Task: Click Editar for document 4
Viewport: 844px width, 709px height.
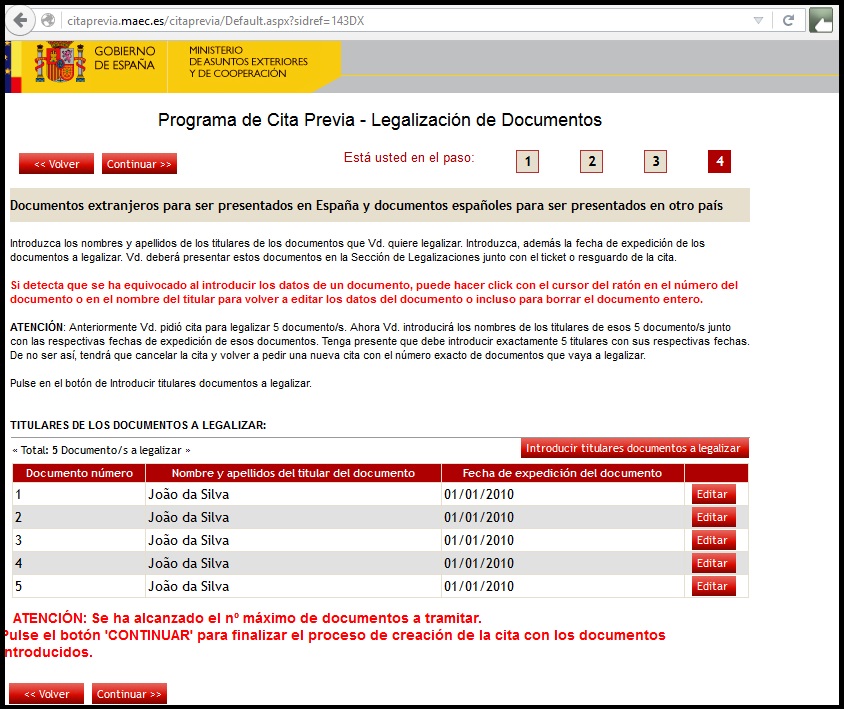Action: (x=714, y=564)
